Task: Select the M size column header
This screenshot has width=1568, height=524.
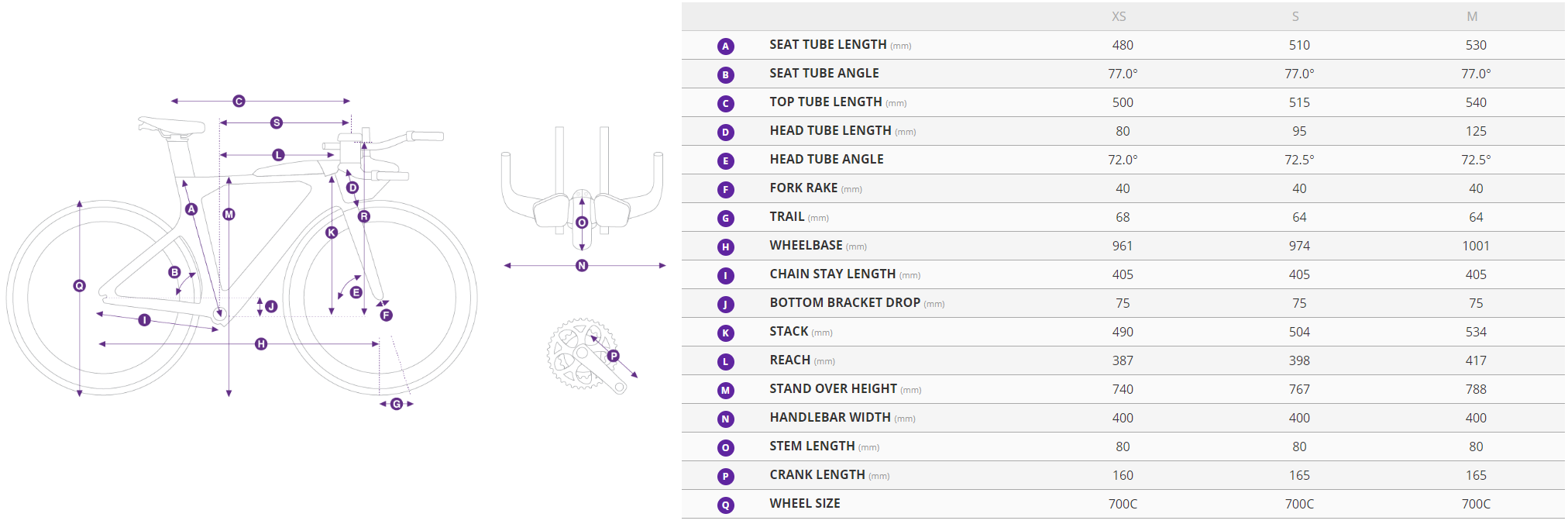Action: point(1472,16)
